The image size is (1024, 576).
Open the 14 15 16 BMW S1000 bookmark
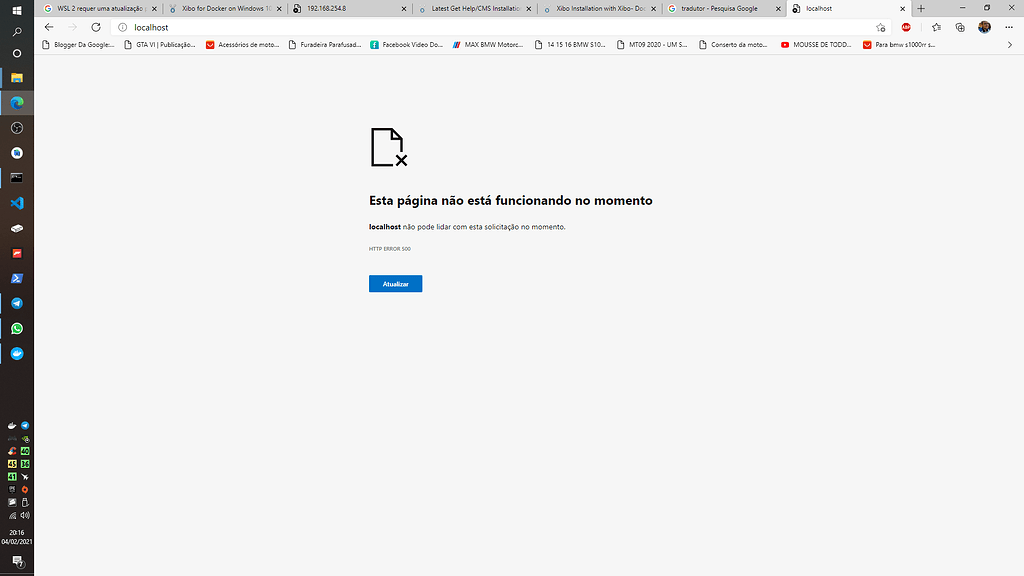(570, 45)
